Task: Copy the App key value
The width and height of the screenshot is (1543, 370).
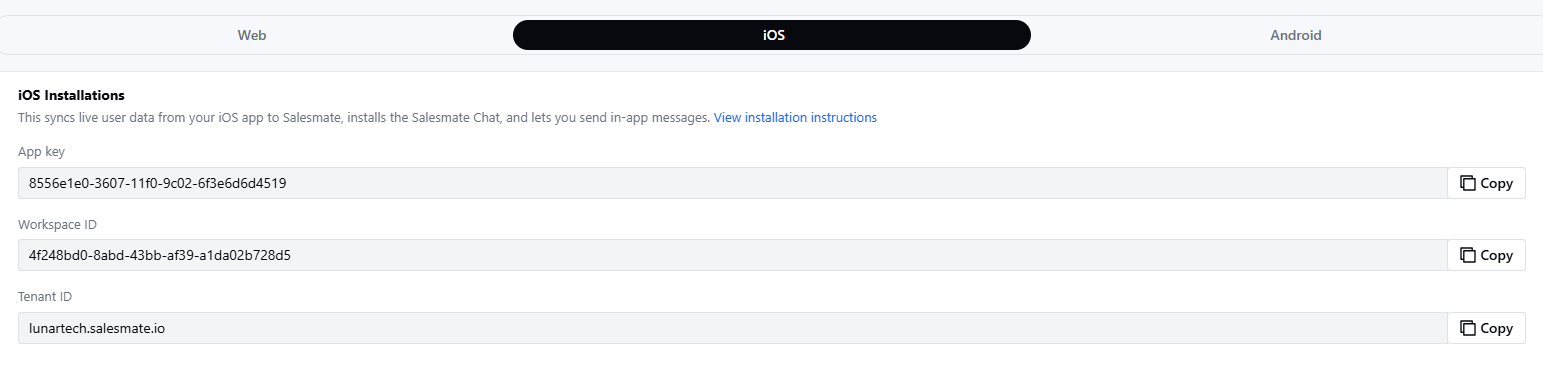Action: 1486,183
